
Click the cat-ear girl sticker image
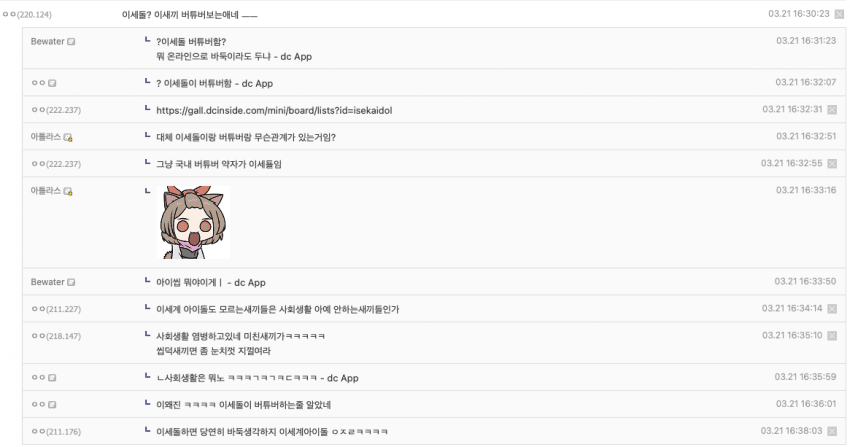[x=194, y=222]
